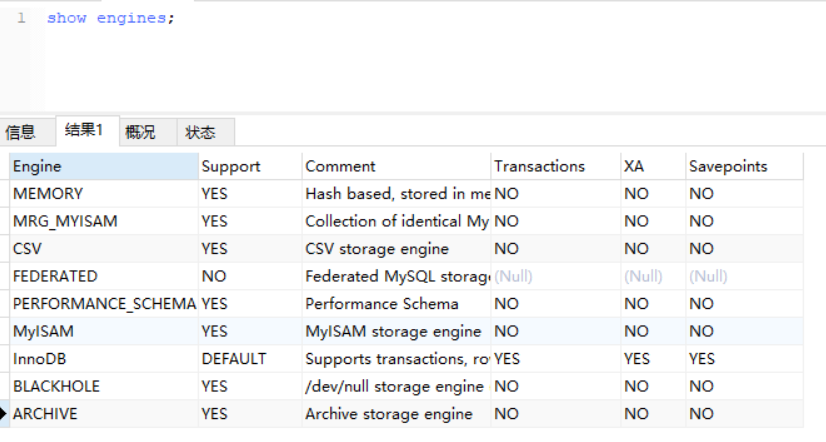Viewport: 826px width, 442px height.
Task: Click the current row arrow beside ARCHIVE
Action: pyautogui.click(x=5, y=414)
